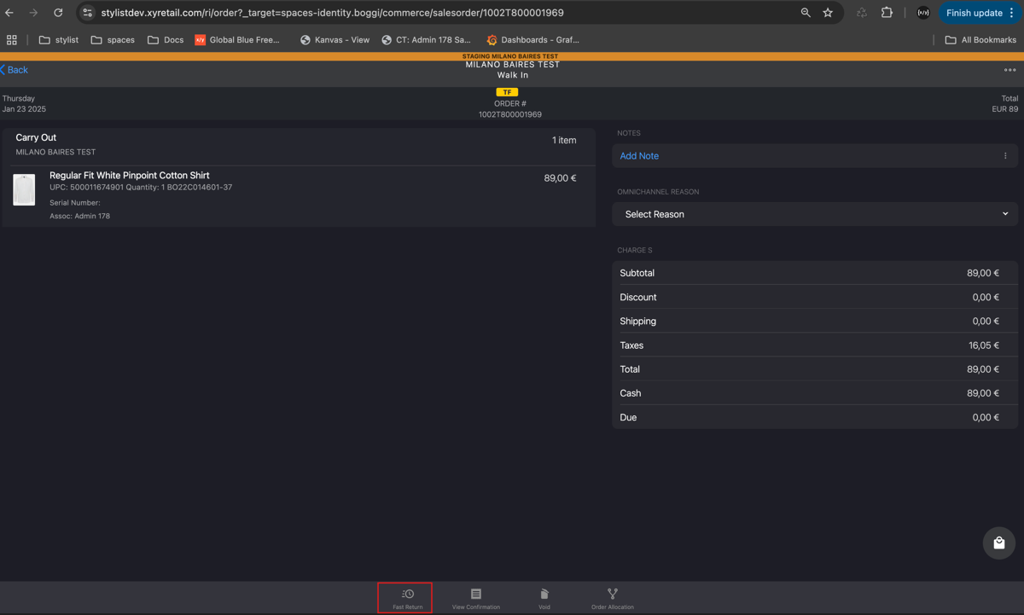This screenshot has height=615, width=1024.
Task: Click the browser forward arrow
Action: pos(33,12)
